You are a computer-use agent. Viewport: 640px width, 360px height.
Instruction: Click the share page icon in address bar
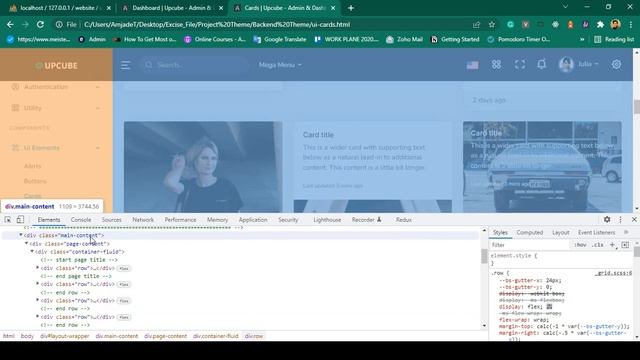tap(476, 24)
